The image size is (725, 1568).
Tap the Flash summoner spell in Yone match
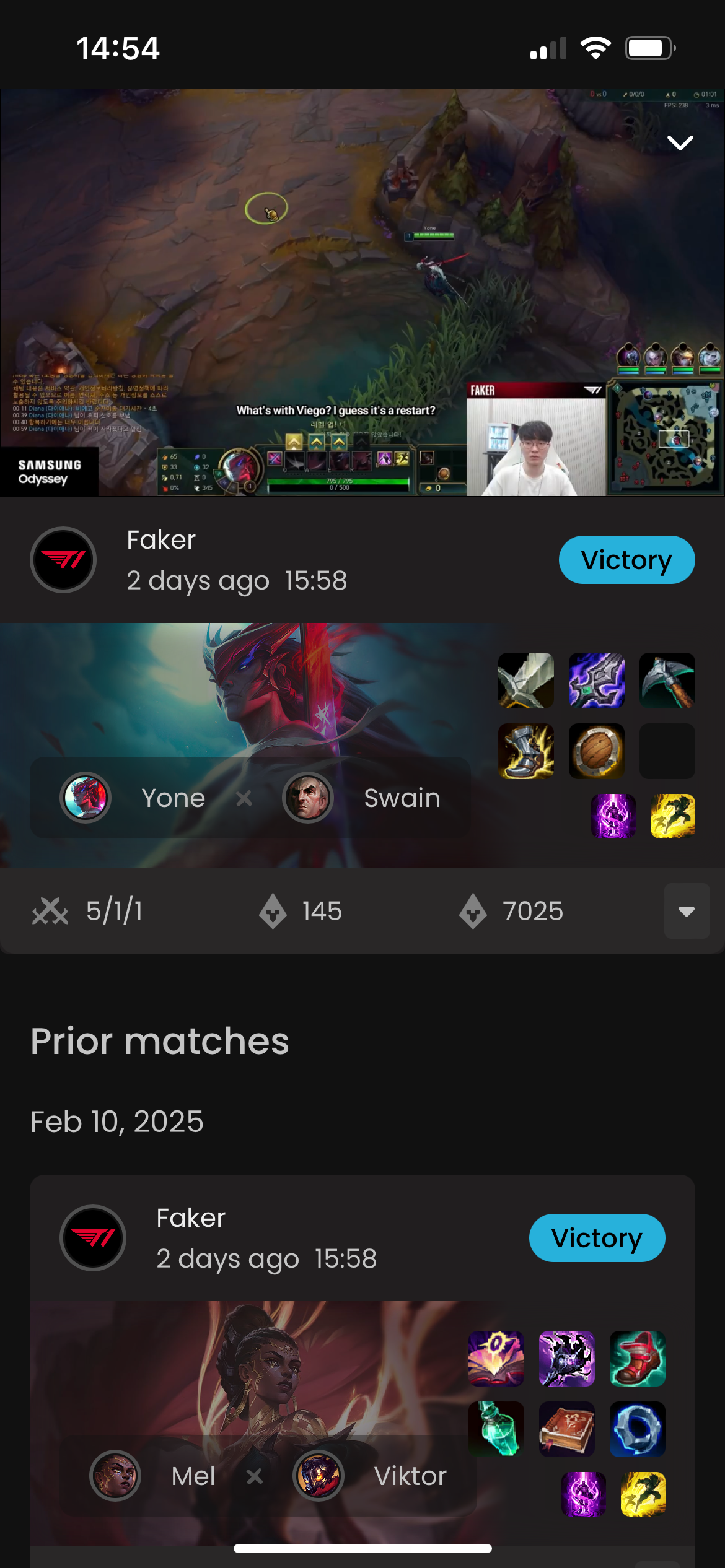click(673, 816)
